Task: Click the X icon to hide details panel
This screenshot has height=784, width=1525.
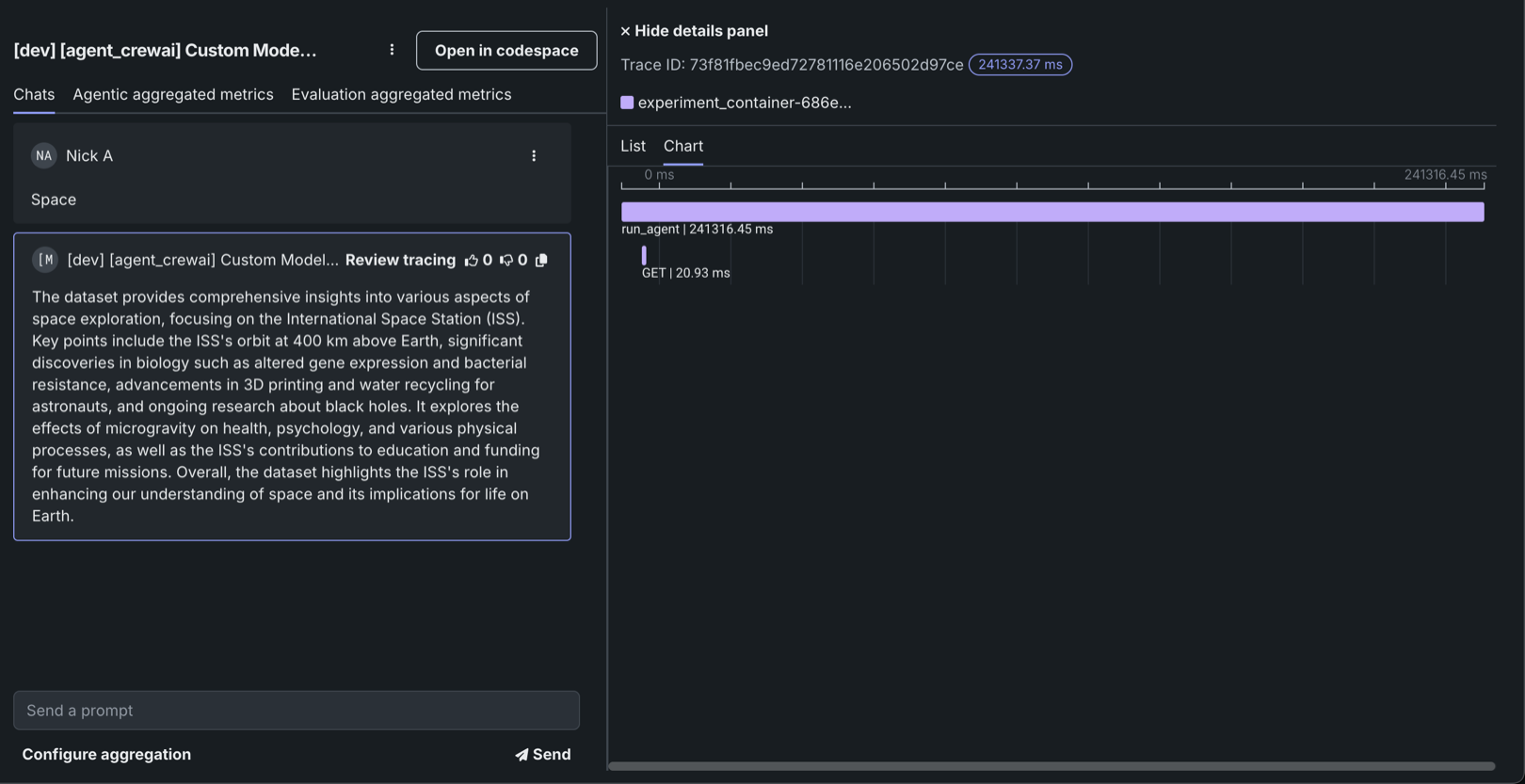Action: (625, 31)
